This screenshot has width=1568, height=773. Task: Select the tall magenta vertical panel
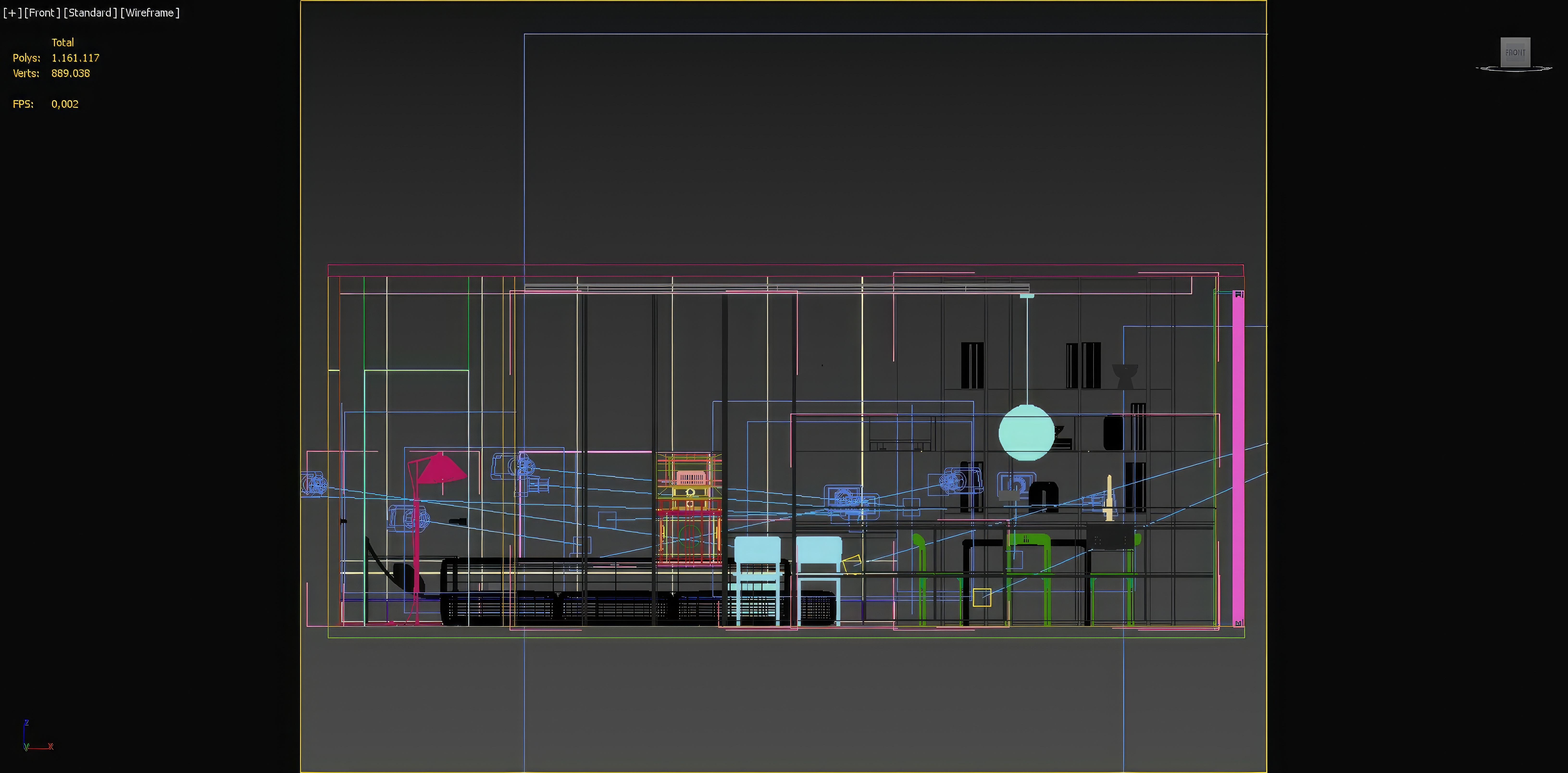(x=1238, y=459)
